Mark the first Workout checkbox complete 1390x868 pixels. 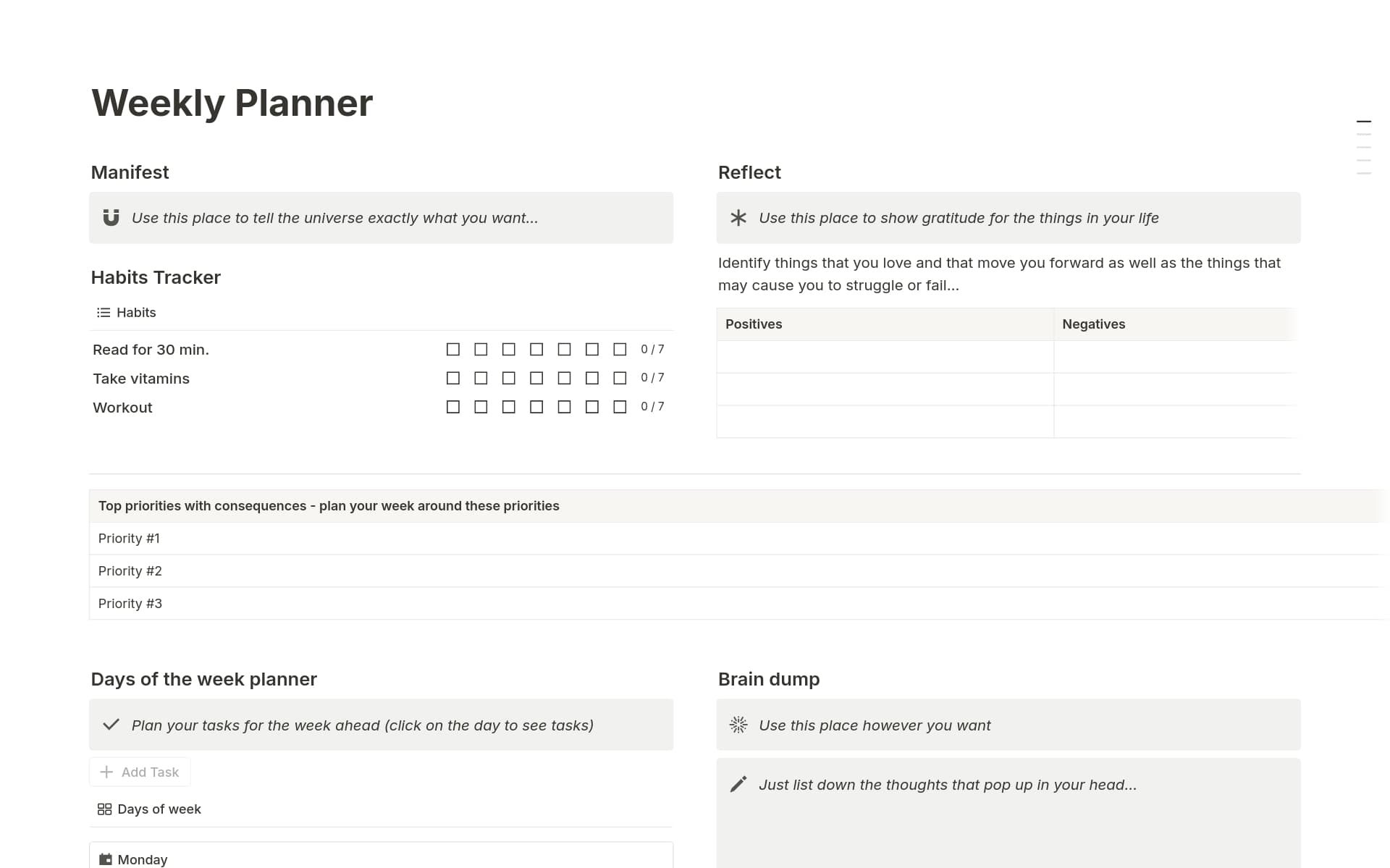point(452,407)
